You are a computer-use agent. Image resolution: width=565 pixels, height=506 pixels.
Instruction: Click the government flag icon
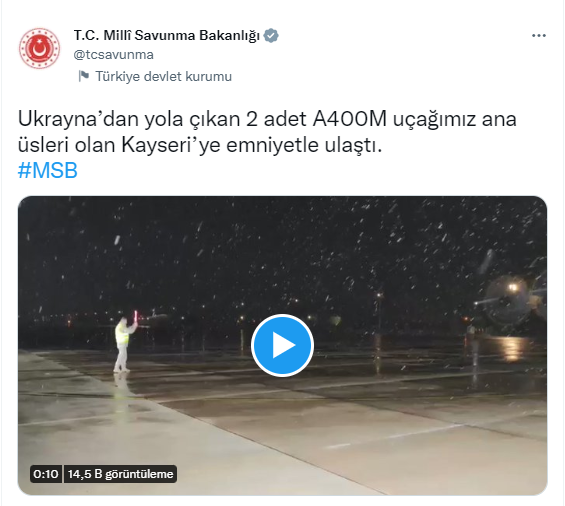[x=84, y=76]
